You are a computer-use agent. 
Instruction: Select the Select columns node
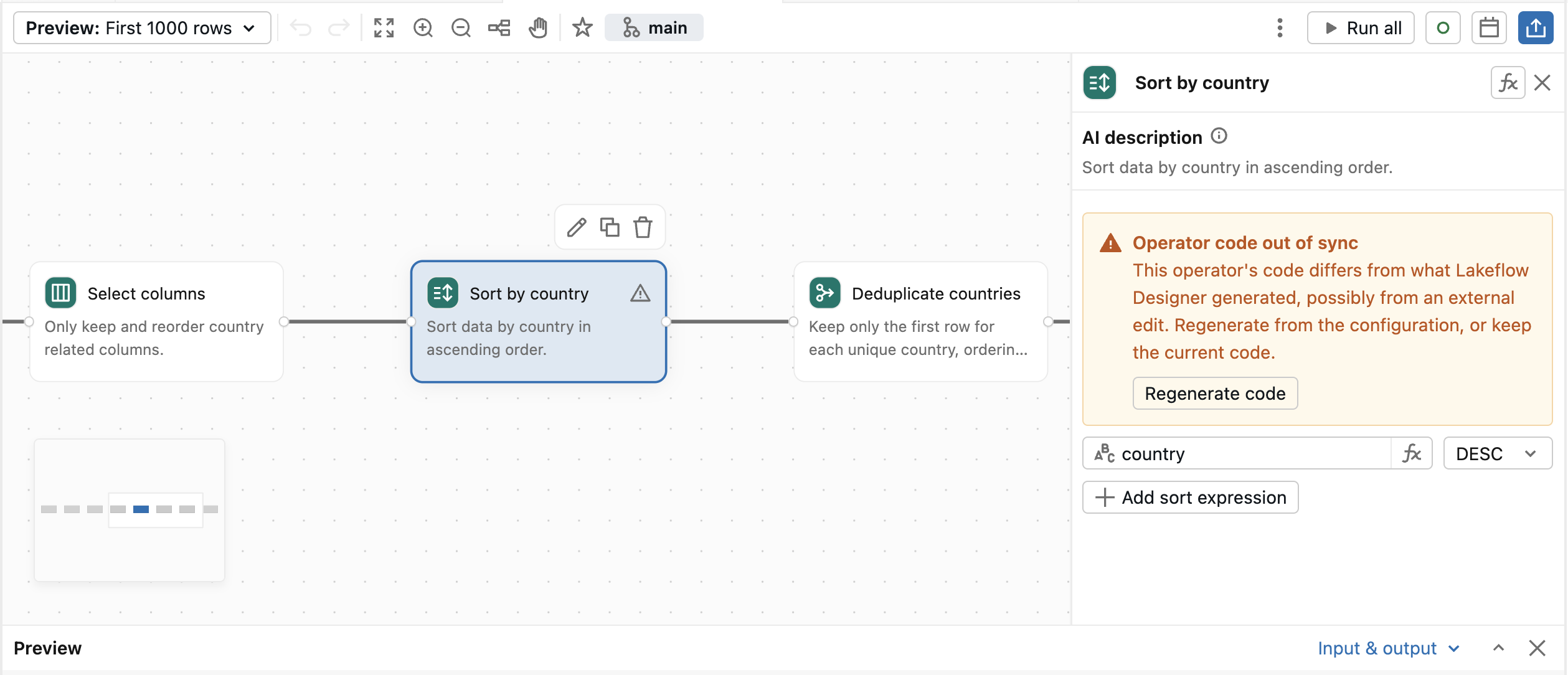tap(156, 321)
